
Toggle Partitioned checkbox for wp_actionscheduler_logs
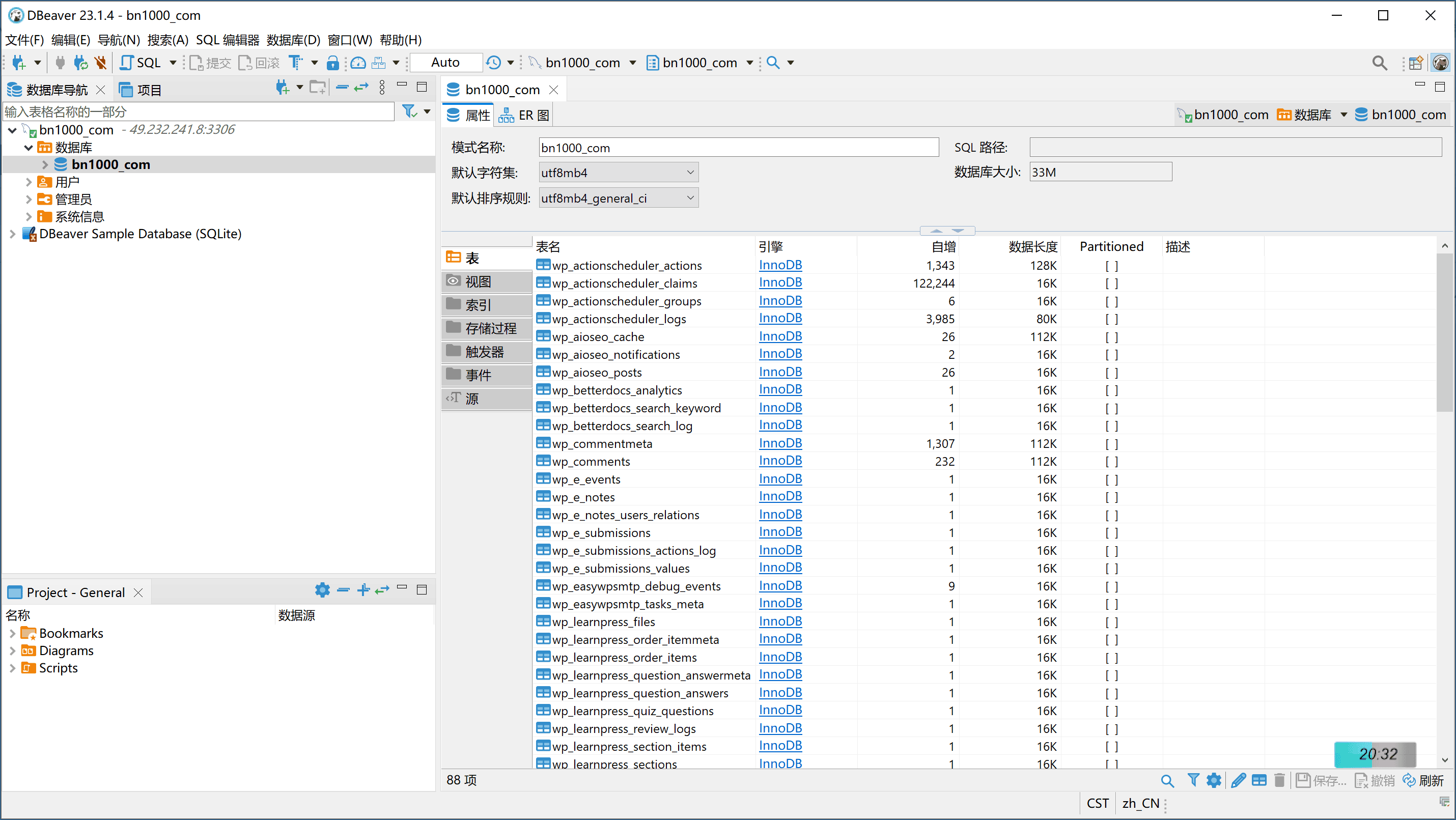[1111, 319]
